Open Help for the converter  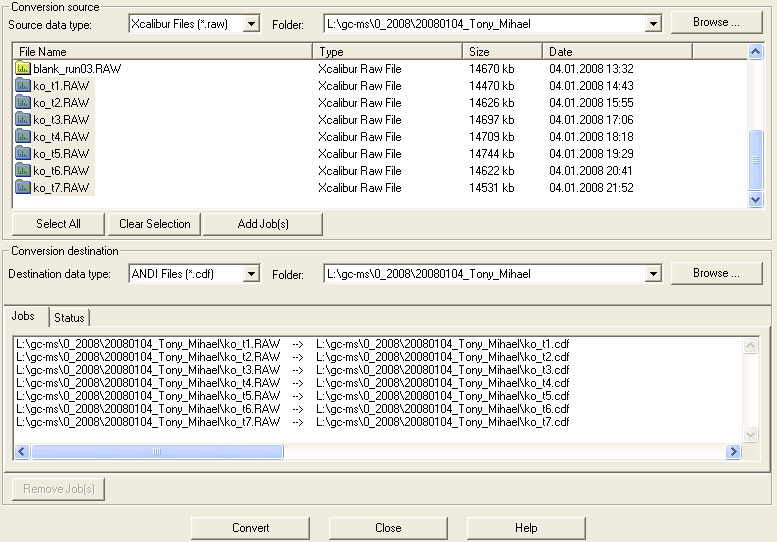[x=526, y=528]
